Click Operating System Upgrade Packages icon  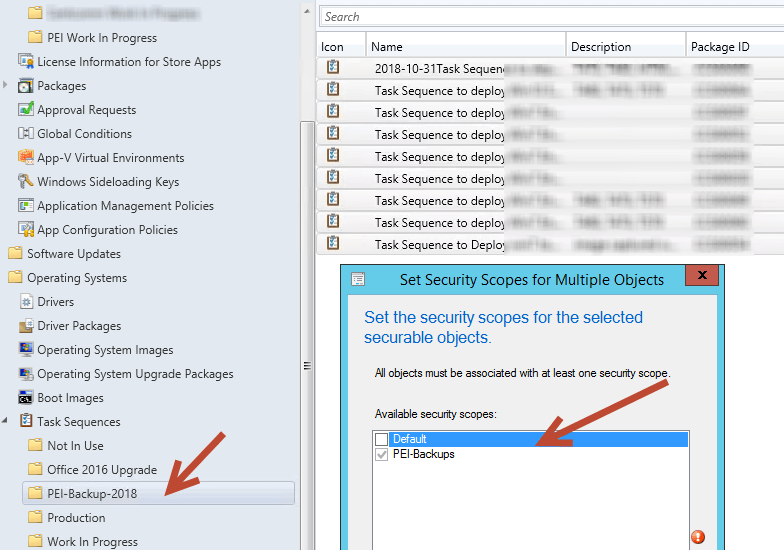(x=26, y=374)
